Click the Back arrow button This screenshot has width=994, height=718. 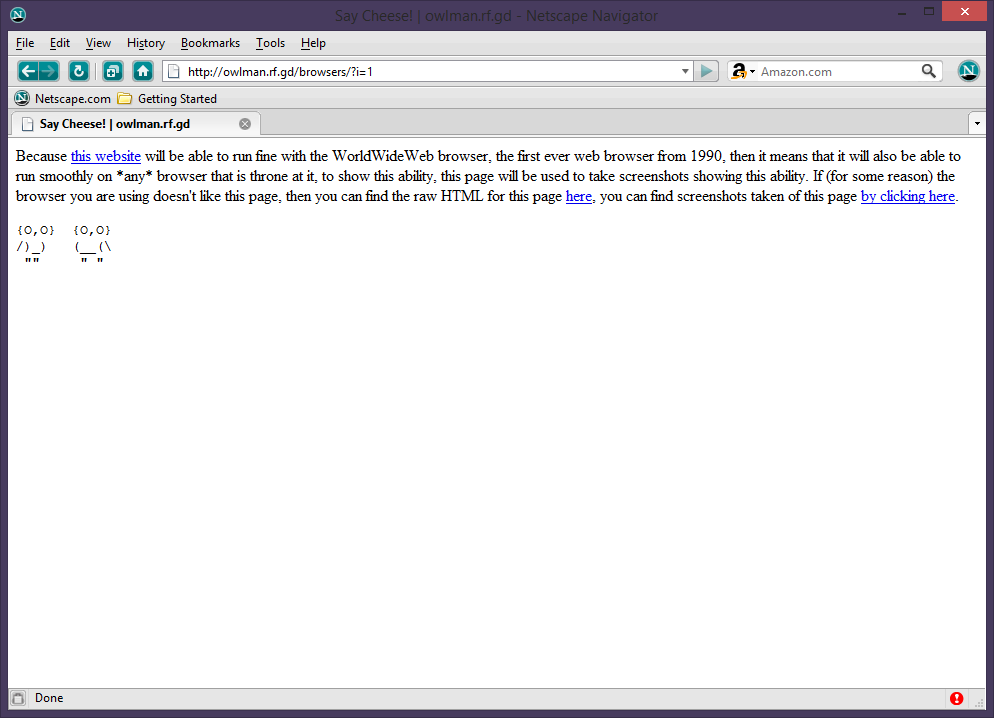point(28,71)
